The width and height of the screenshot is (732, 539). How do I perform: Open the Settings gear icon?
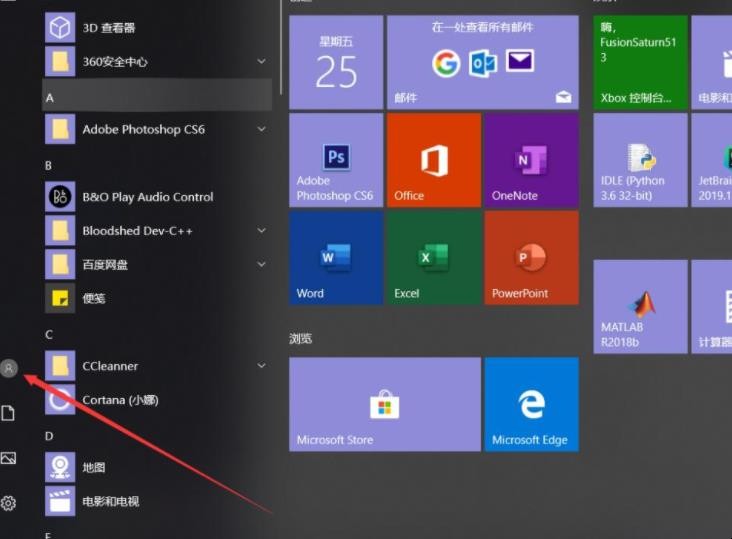[x=8, y=503]
